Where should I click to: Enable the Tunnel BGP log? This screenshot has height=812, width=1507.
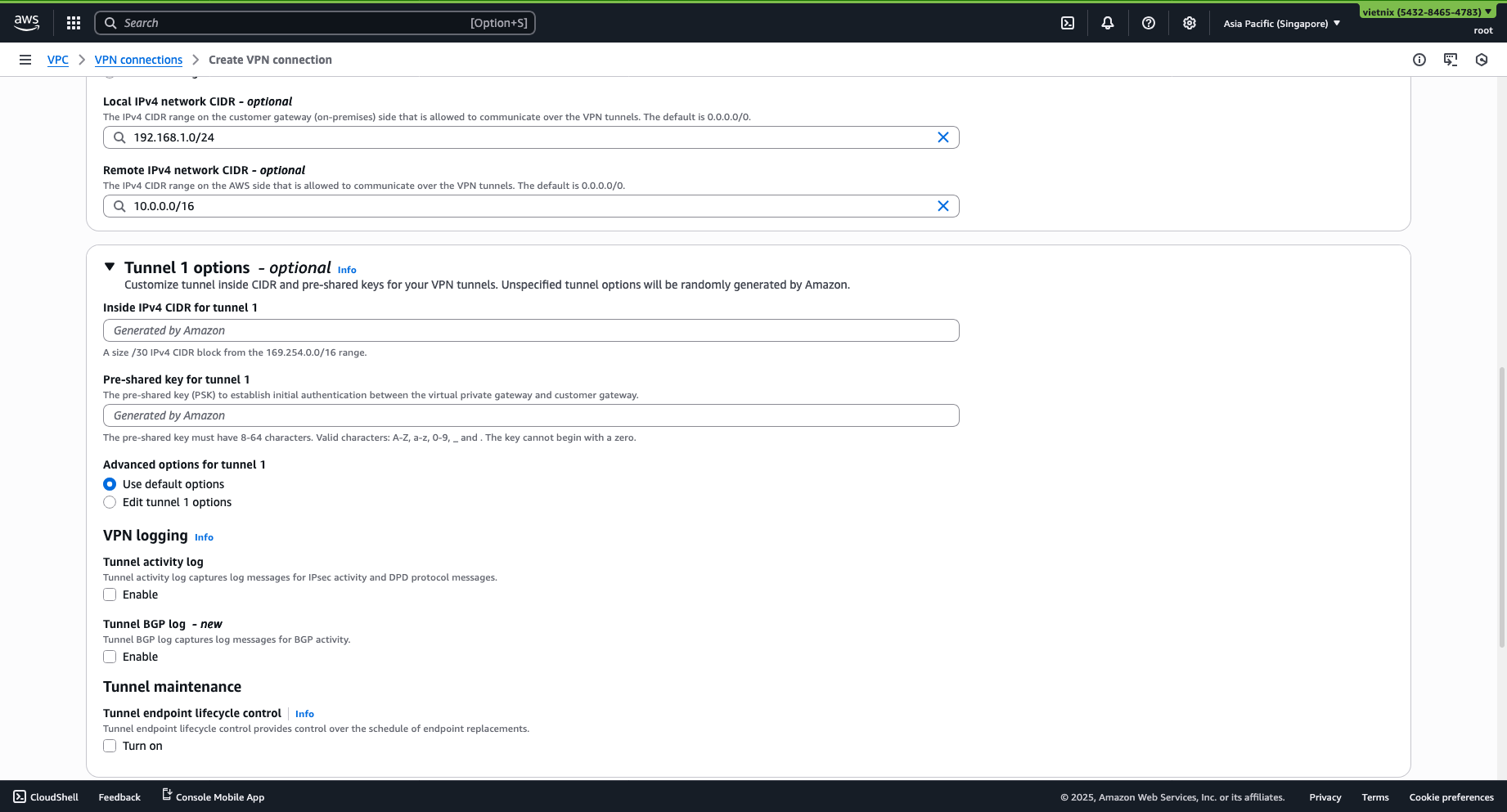click(x=110, y=657)
